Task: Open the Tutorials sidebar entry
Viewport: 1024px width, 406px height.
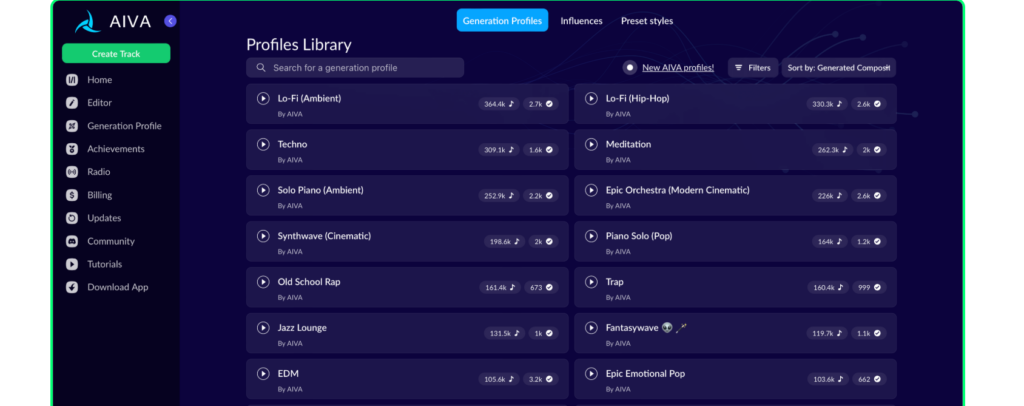Action: tap(104, 264)
